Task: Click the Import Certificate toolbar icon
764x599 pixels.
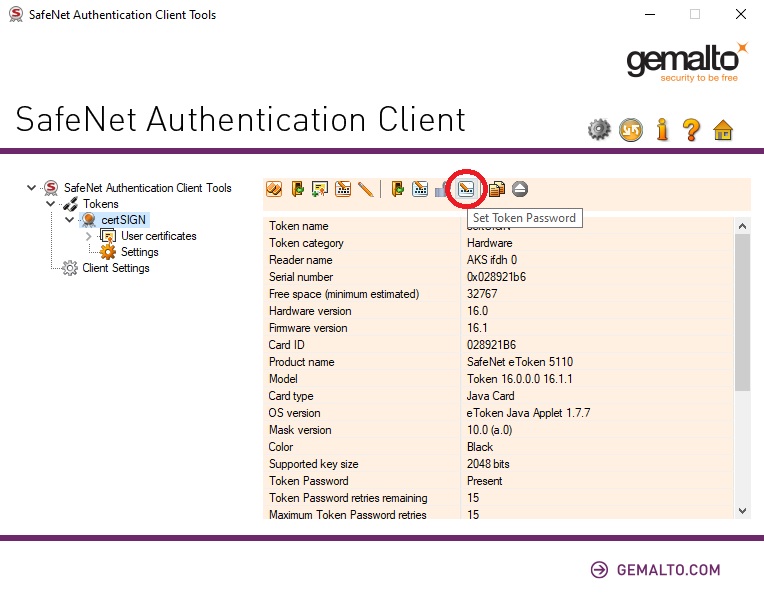Action: click(x=320, y=188)
